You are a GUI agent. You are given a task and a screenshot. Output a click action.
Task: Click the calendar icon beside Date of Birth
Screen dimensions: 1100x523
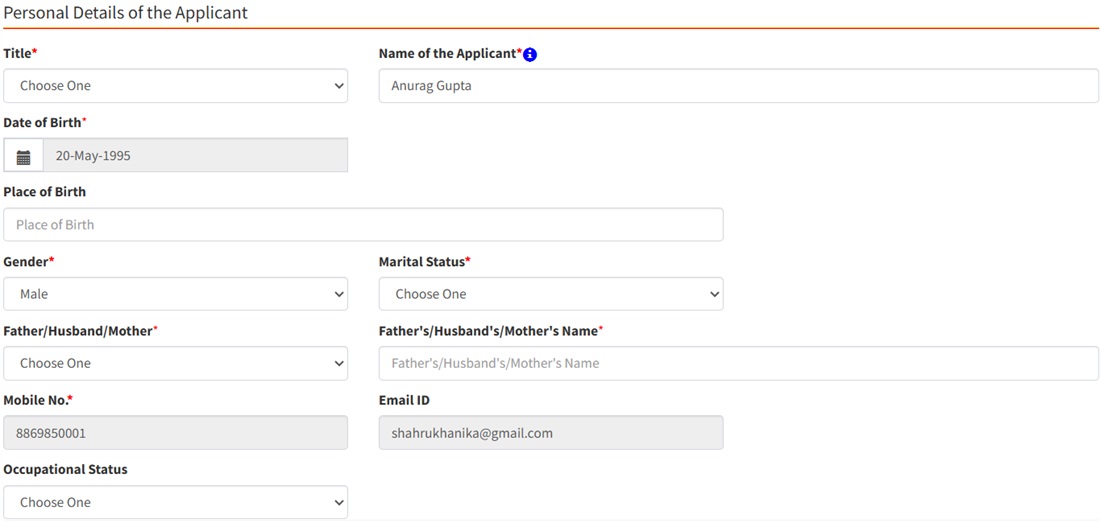pos(23,156)
